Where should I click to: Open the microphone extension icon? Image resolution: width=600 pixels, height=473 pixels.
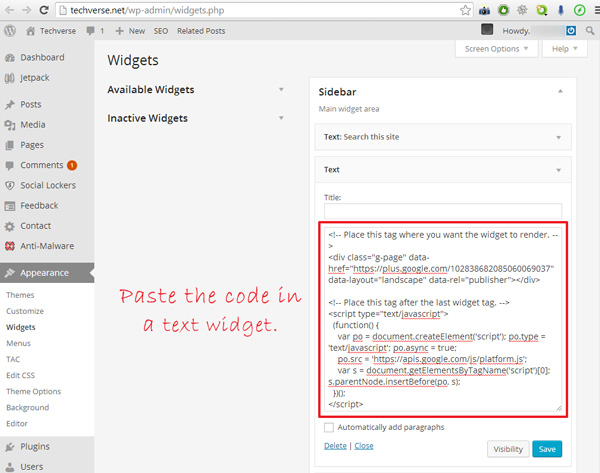pos(560,10)
